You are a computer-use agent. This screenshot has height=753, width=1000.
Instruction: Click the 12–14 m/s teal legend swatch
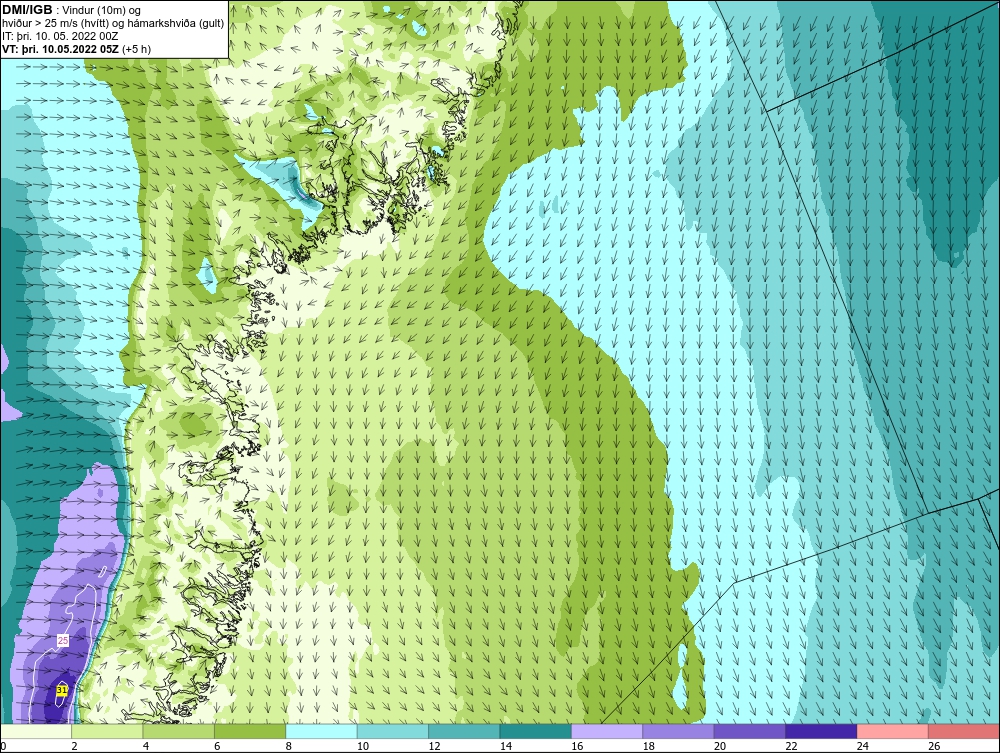[x=464, y=731]
